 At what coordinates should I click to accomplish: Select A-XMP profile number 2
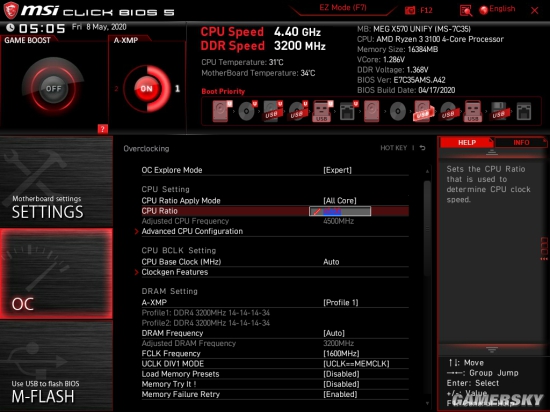pyautogui.click(x=116, y=89)
